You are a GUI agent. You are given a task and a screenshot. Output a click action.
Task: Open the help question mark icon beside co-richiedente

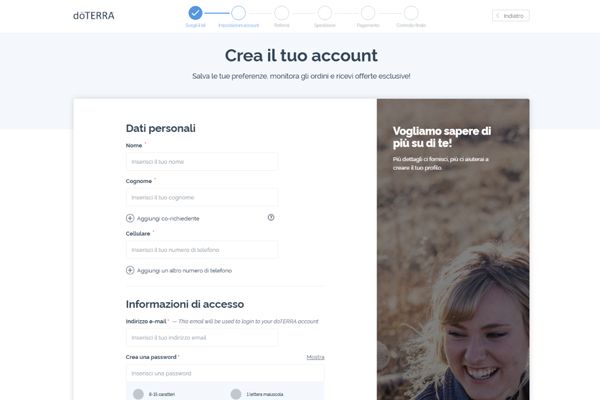pyautogui.click(x=271, y=217)
